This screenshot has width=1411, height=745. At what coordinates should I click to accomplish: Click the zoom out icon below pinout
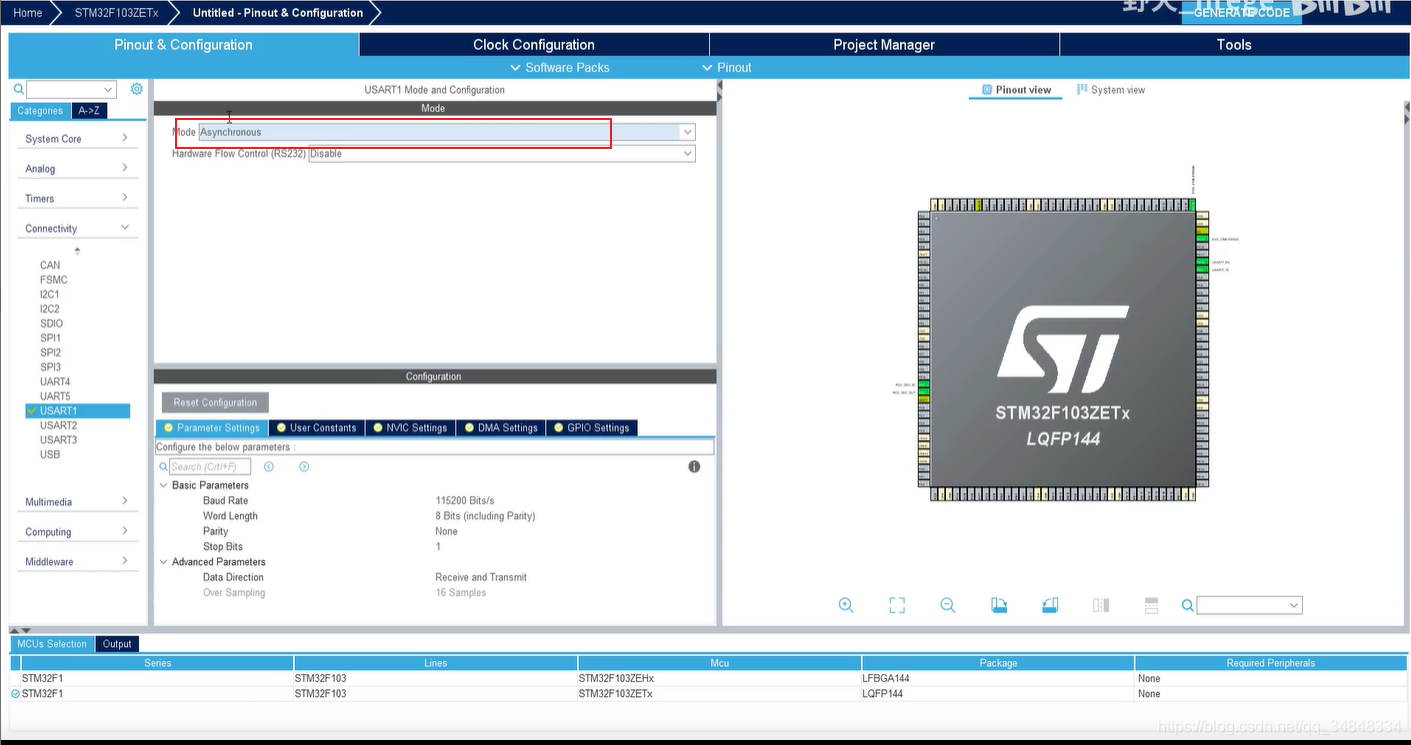coord(948,605)
